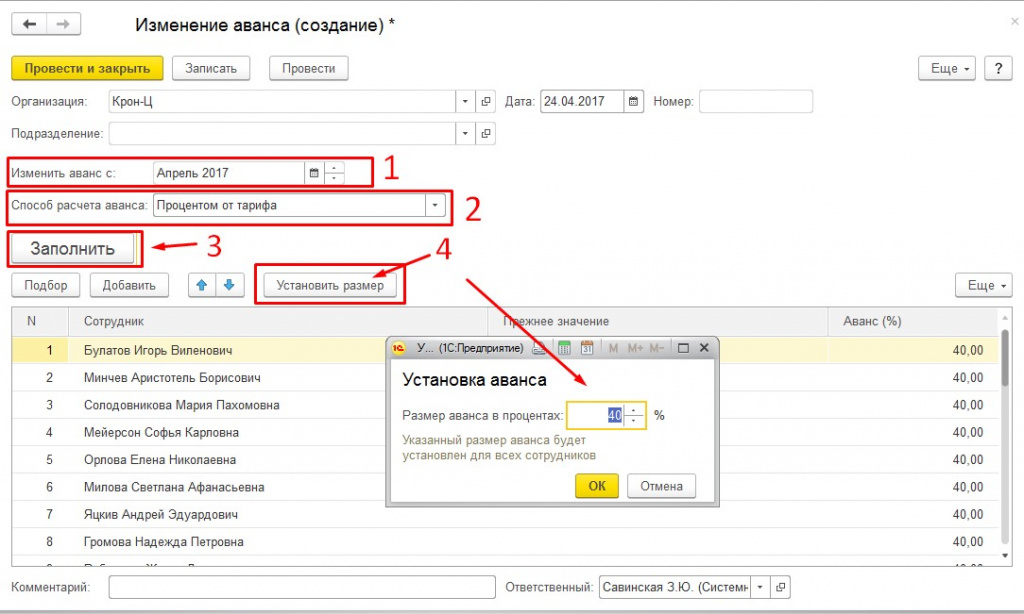Select row Громова Надежда Петровна
Viewport: 1024px width, 614px height.
coord(505,542)
